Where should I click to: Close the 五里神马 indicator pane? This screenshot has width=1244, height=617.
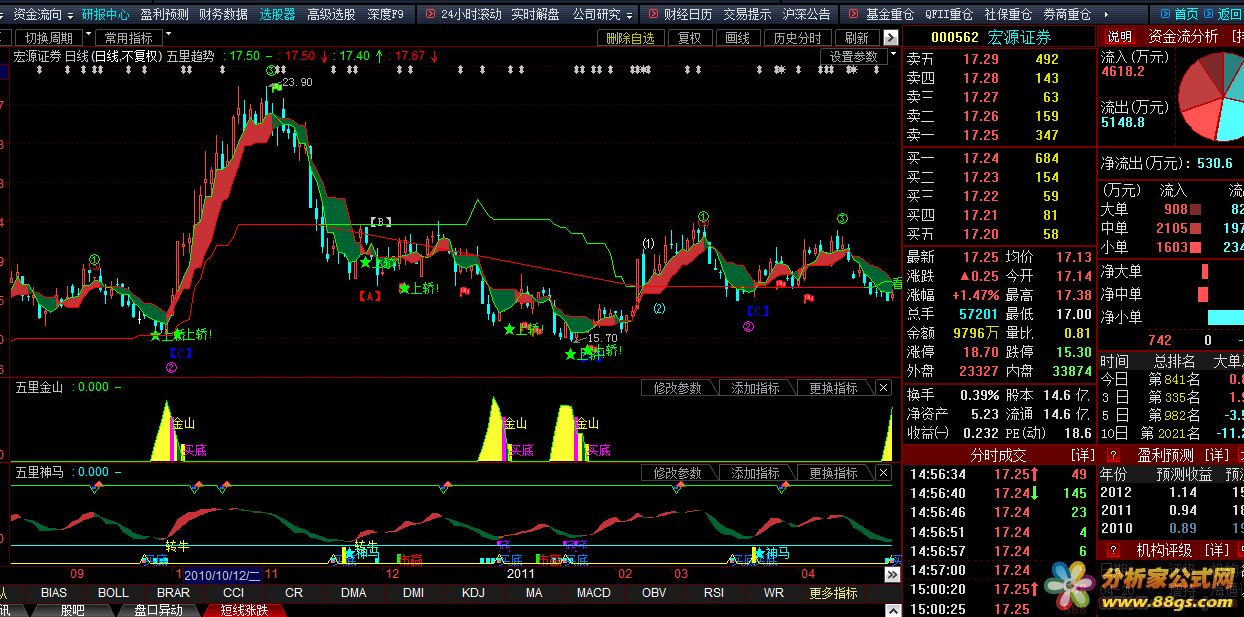(883, 473)
